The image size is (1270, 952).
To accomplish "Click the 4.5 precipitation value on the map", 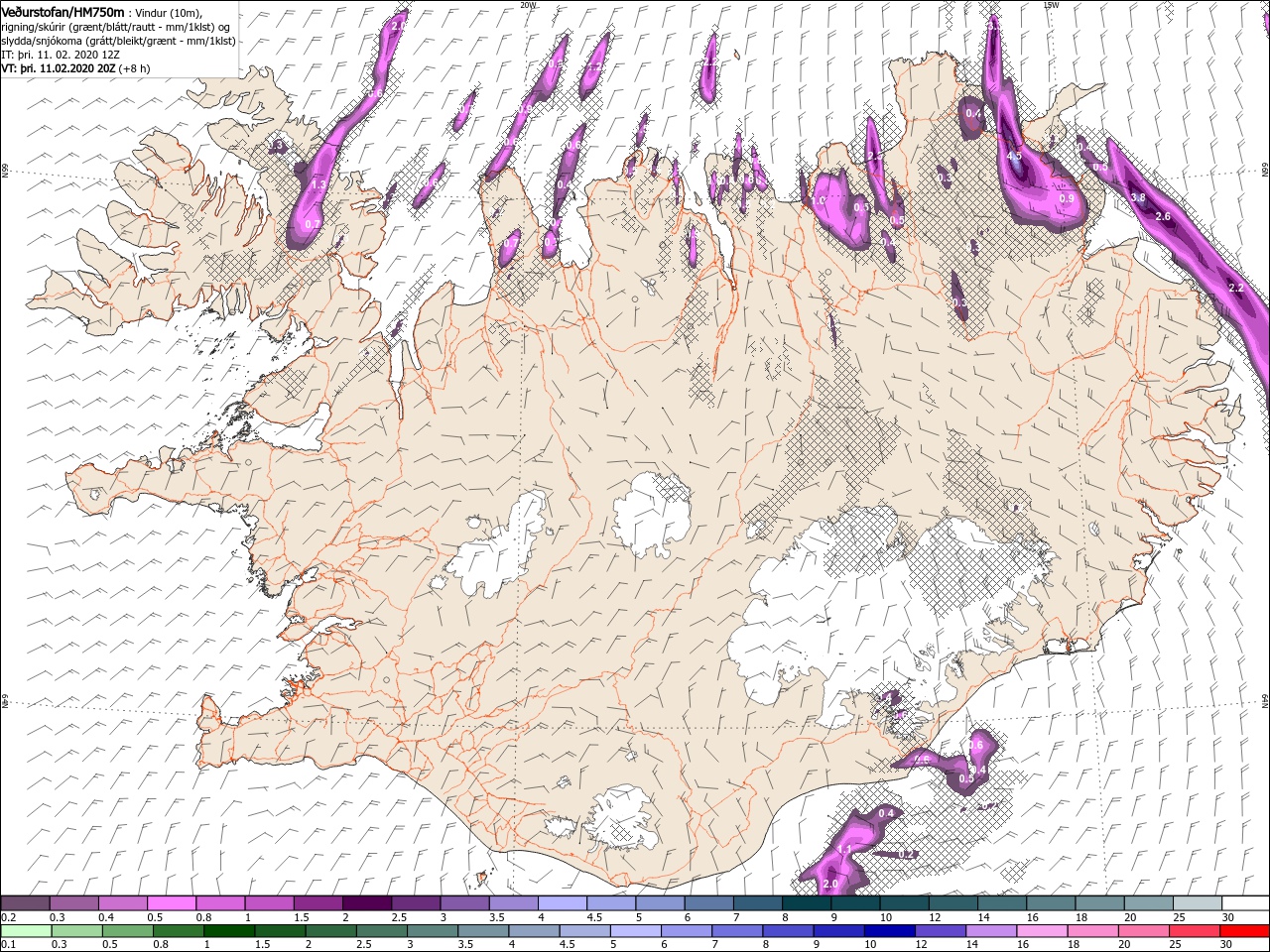I will point(1014,156).
